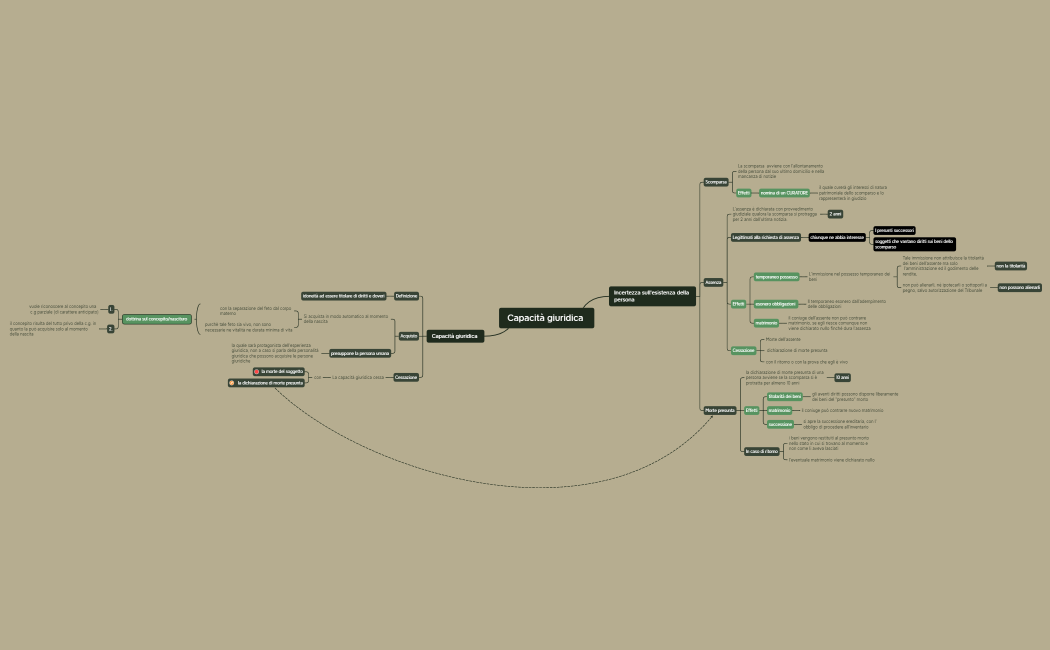This screenshot has height=650, width=1050.
Task: Click the "In caso di ritorno" node
Action: click(762, 451)
